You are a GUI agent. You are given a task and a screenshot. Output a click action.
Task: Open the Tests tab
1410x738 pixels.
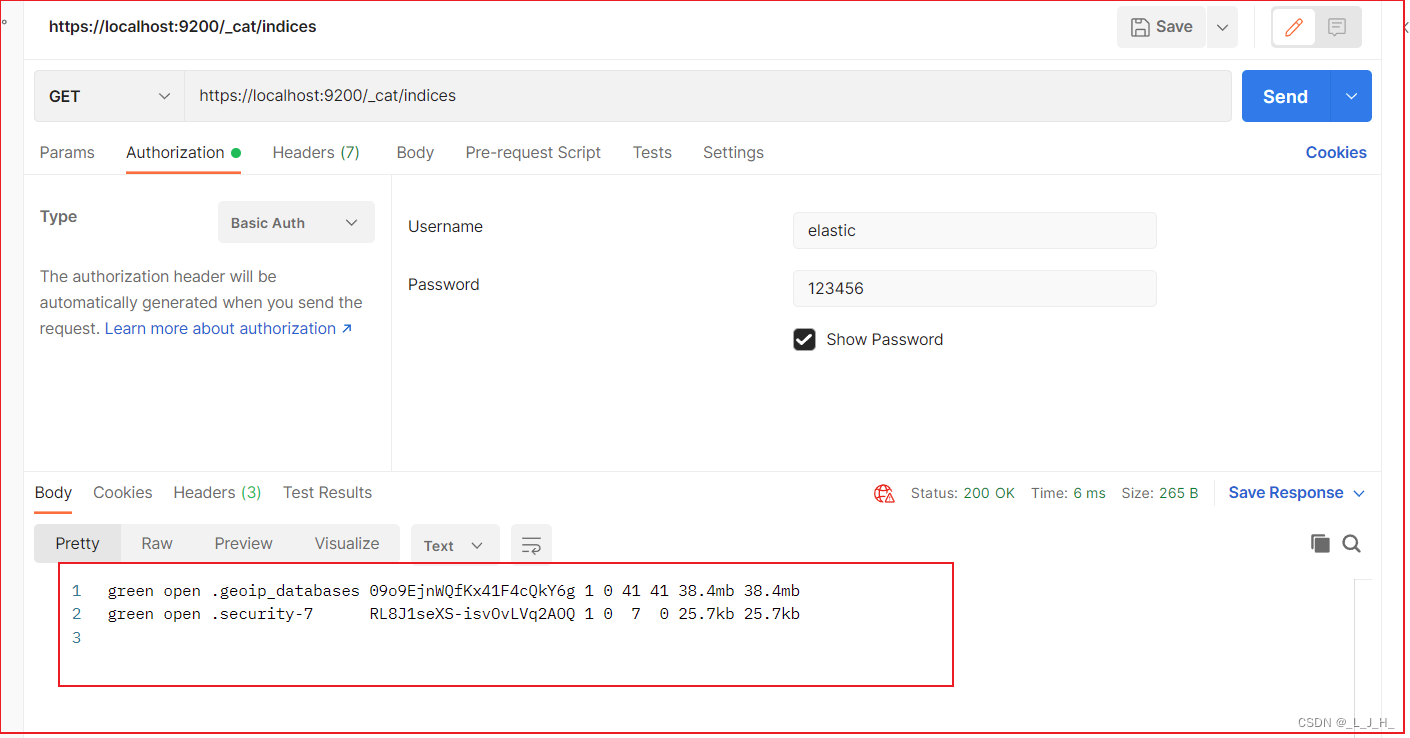[652, 152]
